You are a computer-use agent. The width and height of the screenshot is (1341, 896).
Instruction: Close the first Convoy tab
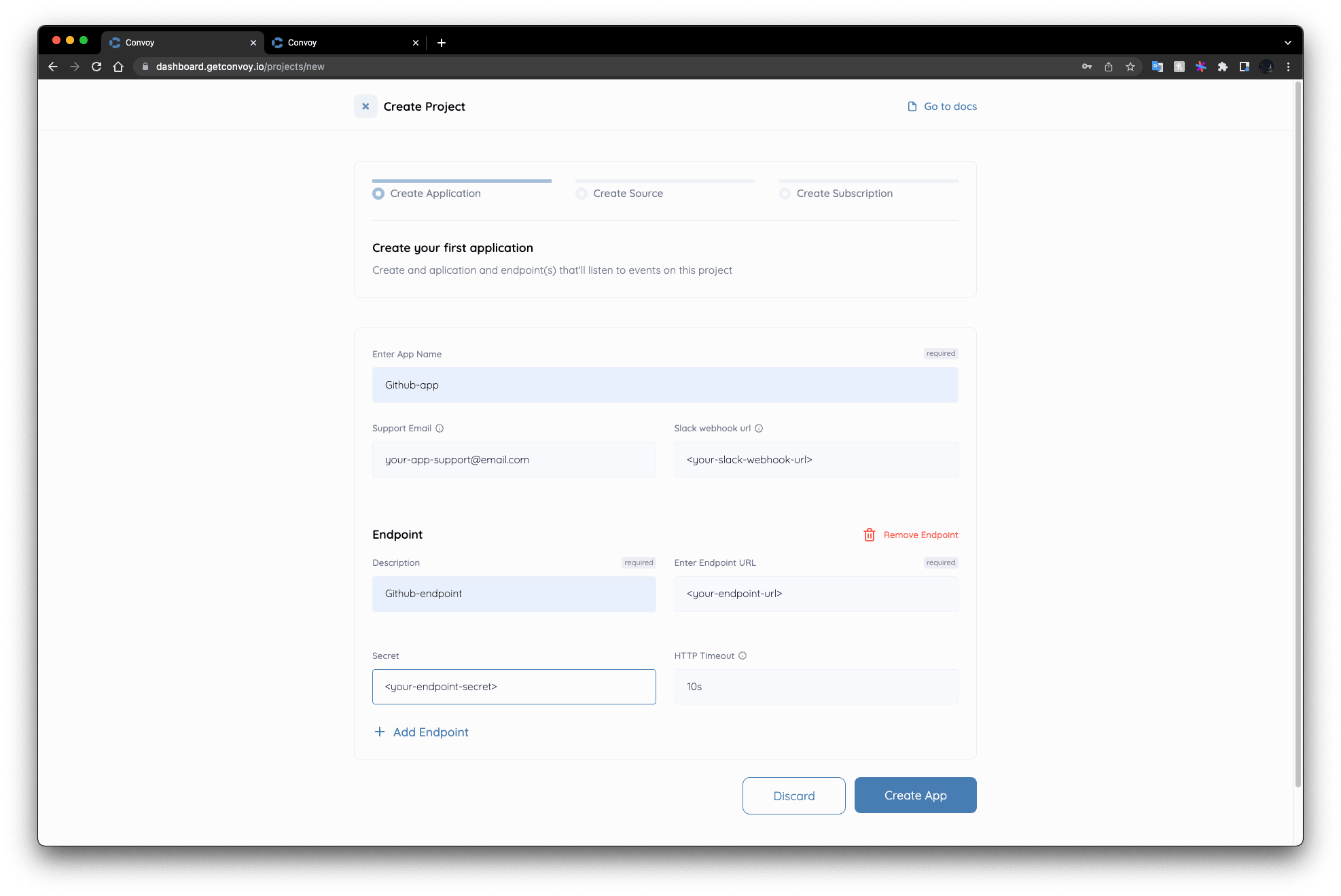coord(253,43)
